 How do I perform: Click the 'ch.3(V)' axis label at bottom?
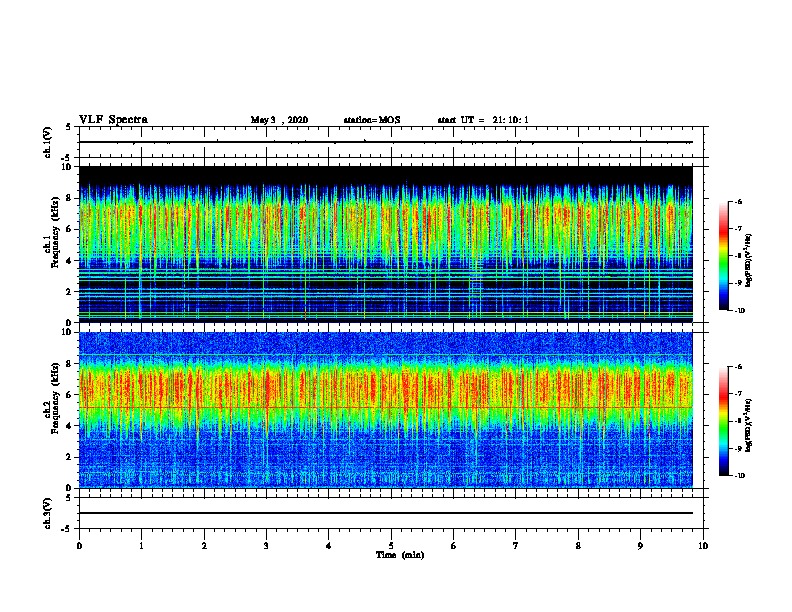pyautogui.click(x=48, y=513)
